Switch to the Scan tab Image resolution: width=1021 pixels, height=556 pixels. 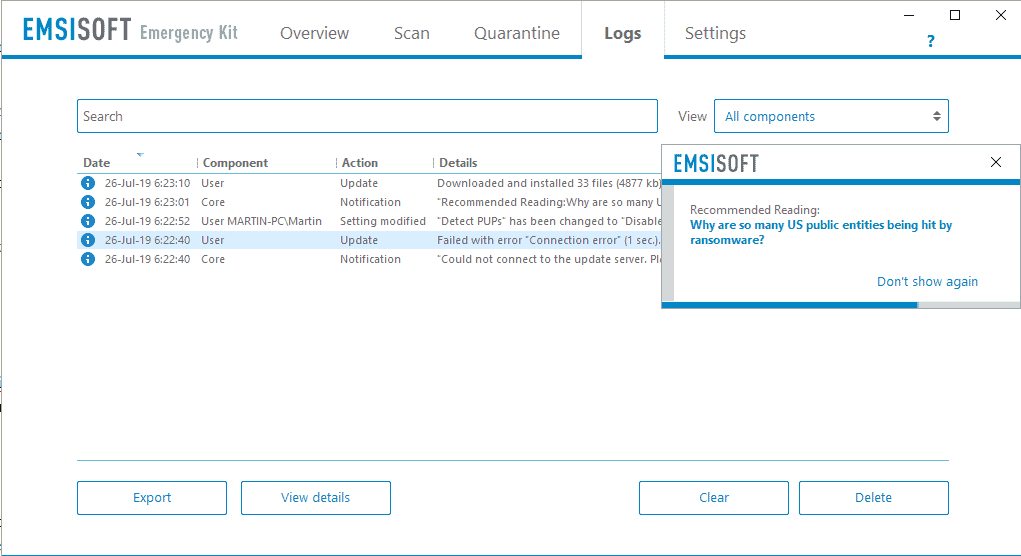tap(412, 33)
